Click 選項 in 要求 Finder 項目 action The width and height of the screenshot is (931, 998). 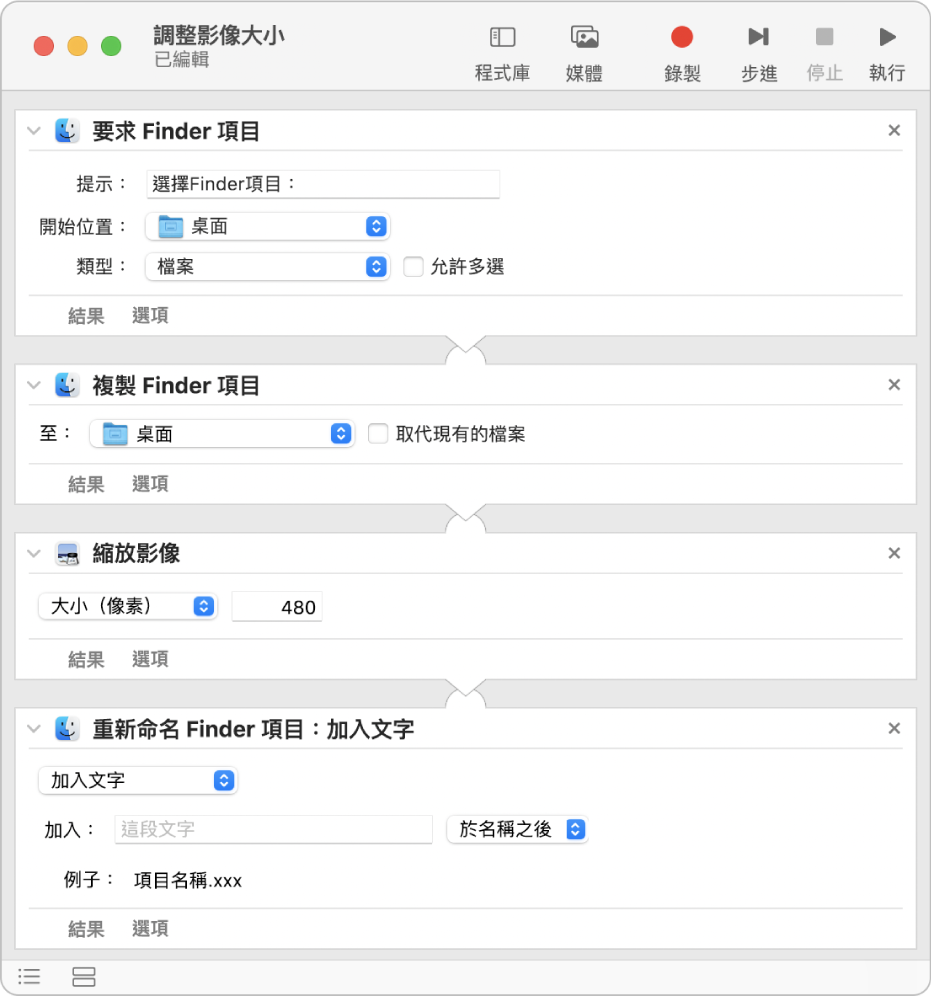(150, 316)
